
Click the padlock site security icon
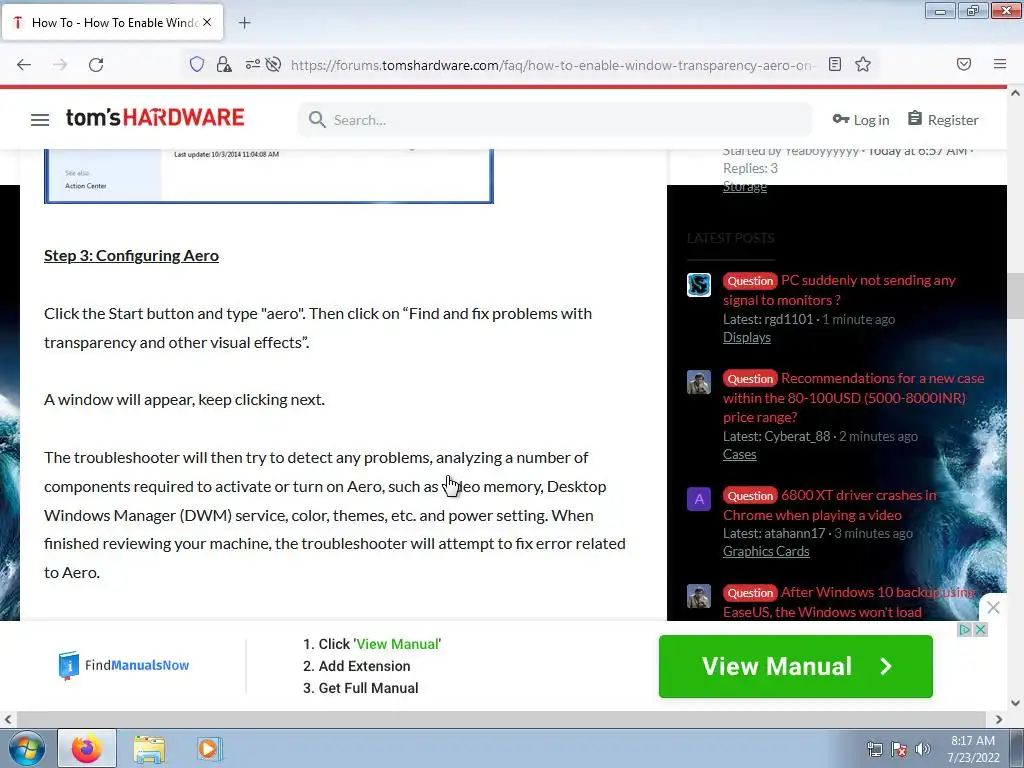coord(224,64)
